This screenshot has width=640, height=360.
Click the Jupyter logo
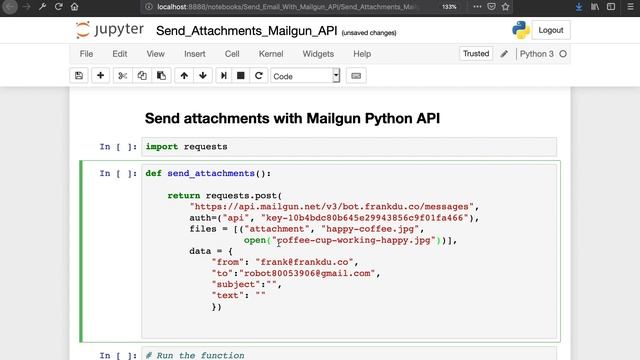(x=110, y=30)
